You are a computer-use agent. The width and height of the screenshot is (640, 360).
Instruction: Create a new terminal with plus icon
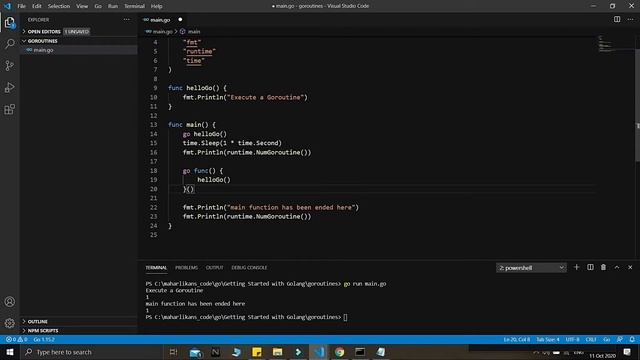coord(576,267)
